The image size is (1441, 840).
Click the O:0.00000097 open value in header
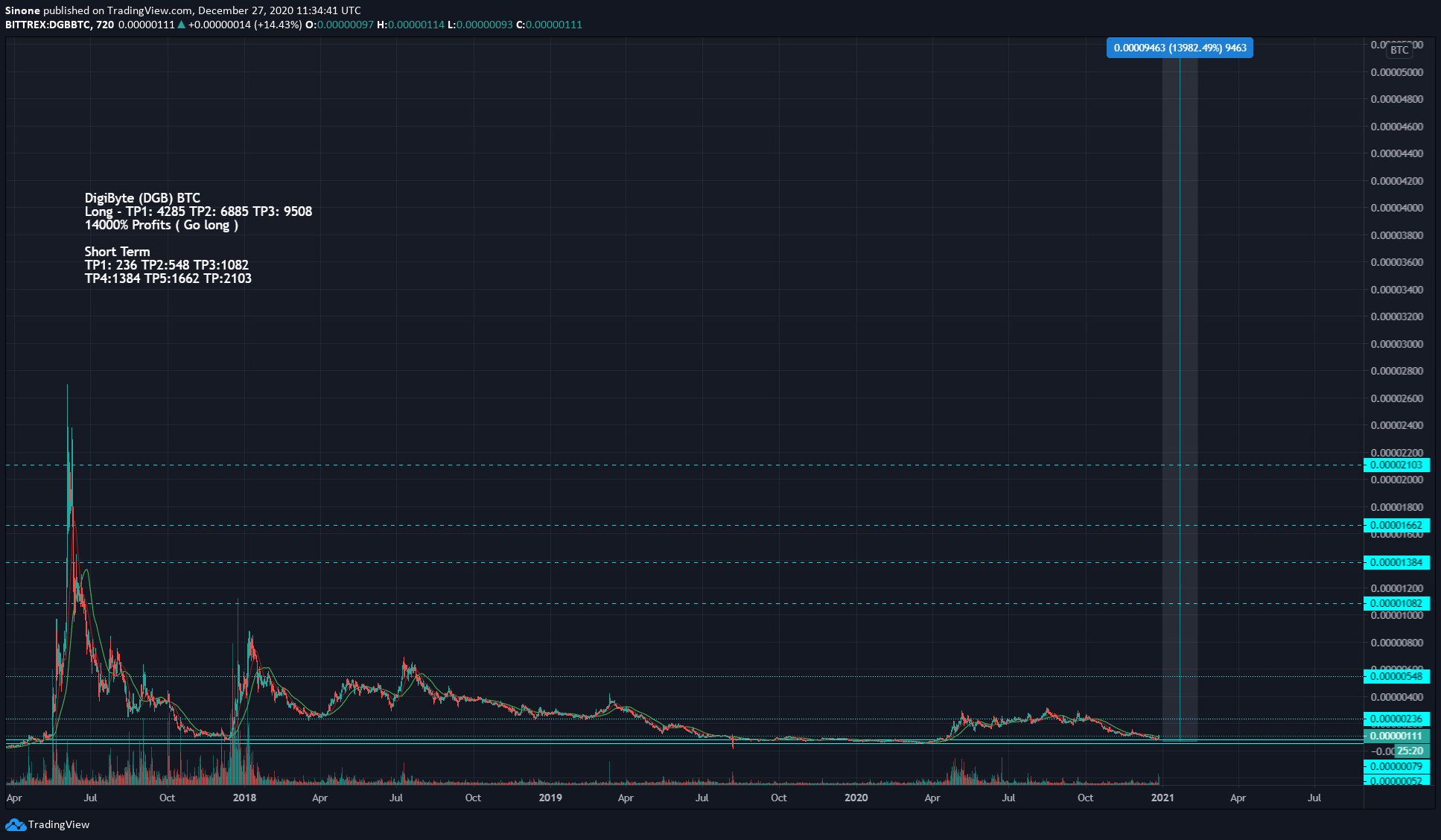[x=340, y=25]
